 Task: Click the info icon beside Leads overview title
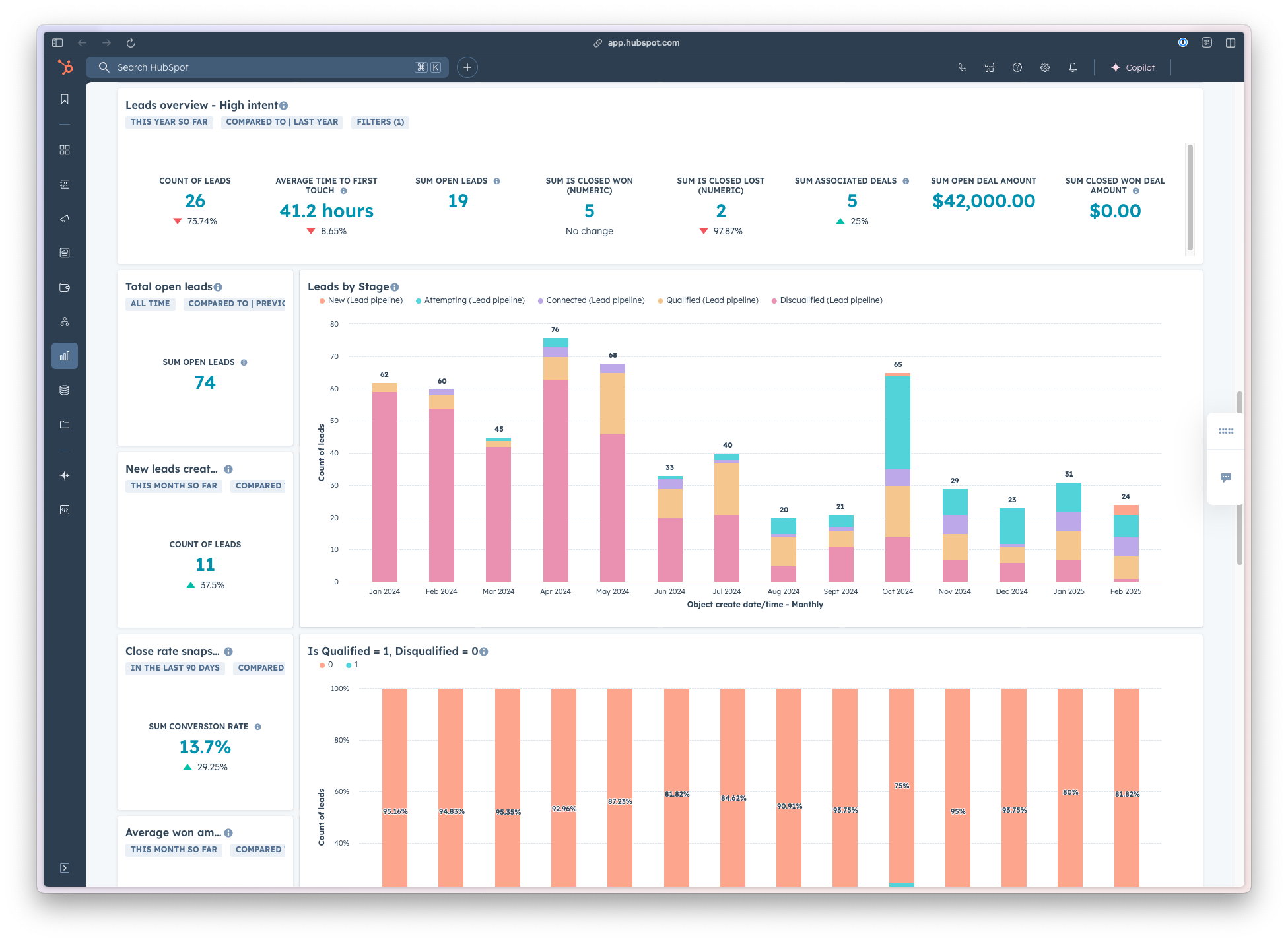point(283,106)
